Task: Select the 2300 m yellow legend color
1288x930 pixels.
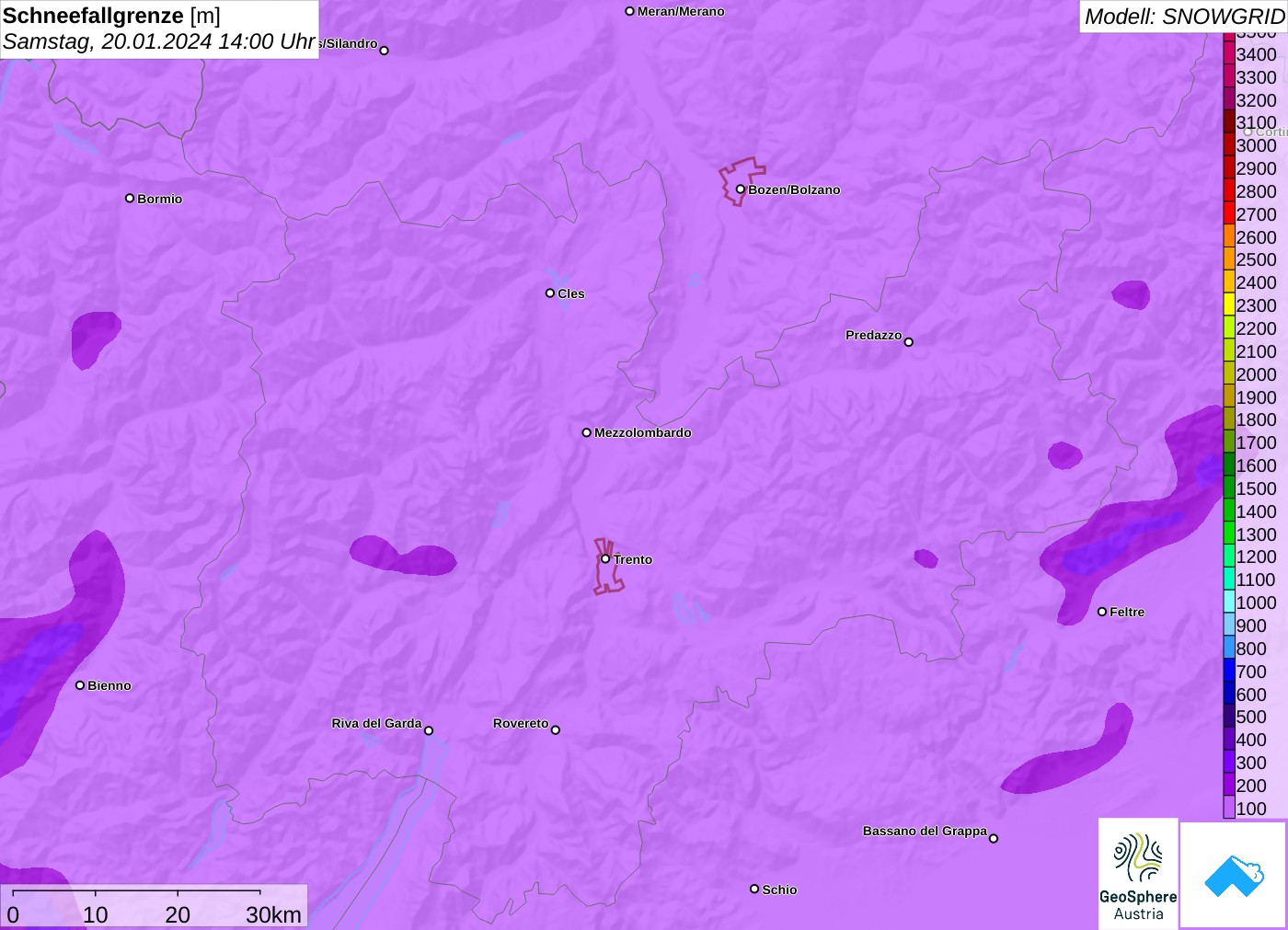Action: 1229,304
